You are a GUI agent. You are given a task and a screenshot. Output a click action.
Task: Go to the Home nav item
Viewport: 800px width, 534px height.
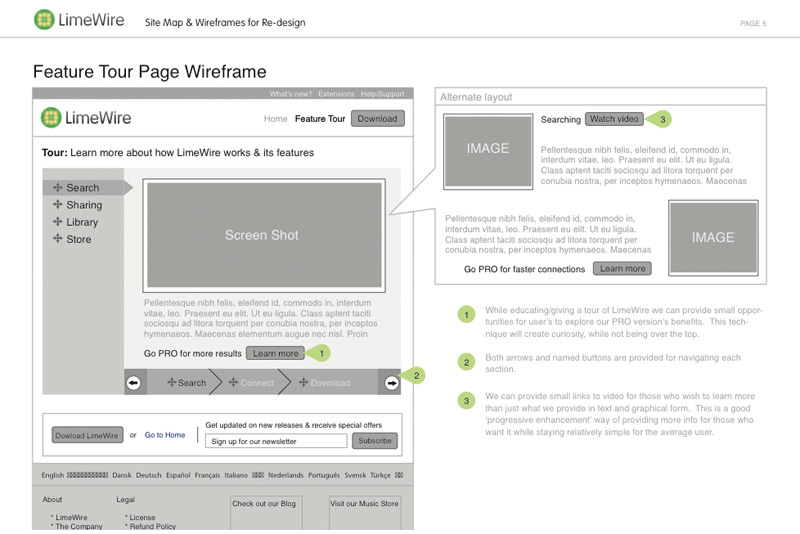click(275, 119)
